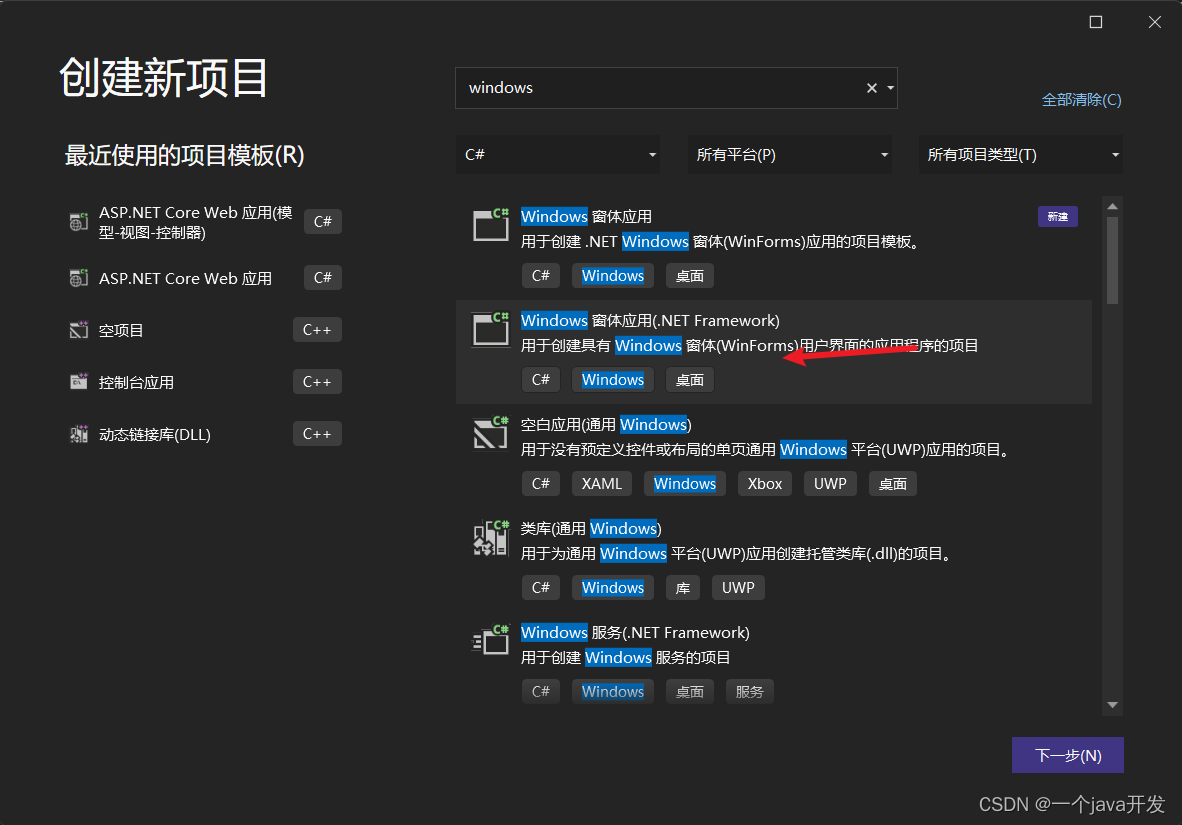Screen dimensions: 1182x825
Task: Select the 空项目 C++ template icon
Action: click(78, 329)
